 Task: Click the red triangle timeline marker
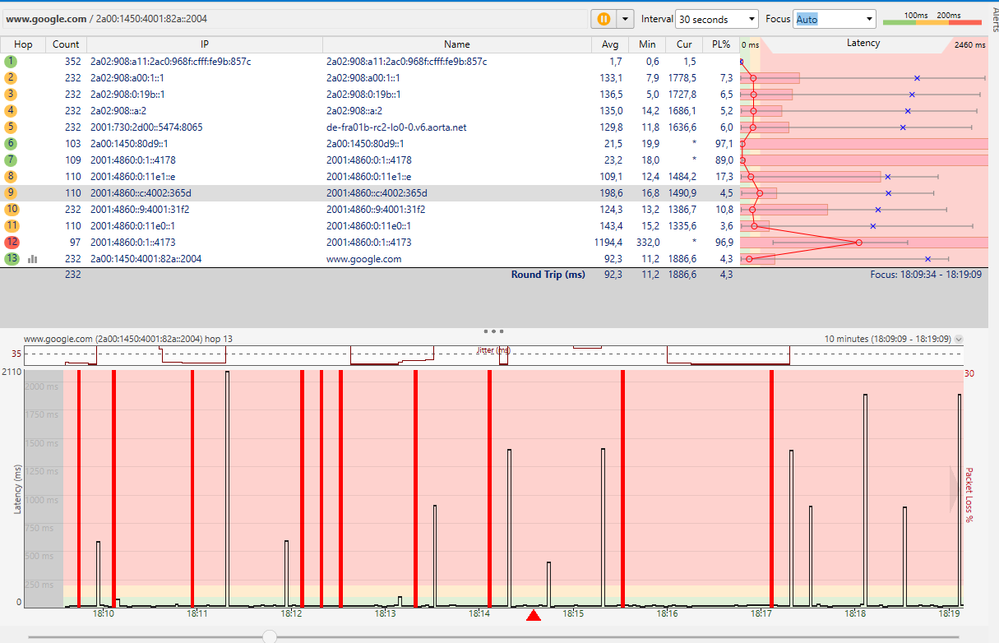[x=533, y=615]
